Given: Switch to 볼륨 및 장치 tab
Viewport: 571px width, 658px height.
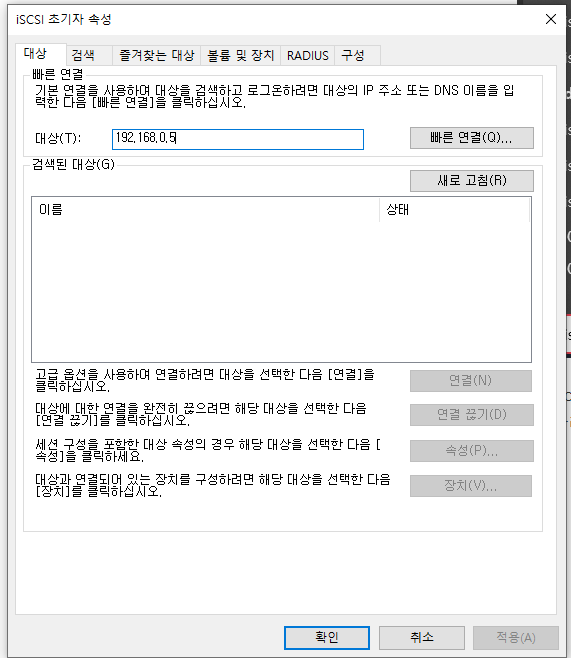Looking at the screenshot, I should click(240, 55).
